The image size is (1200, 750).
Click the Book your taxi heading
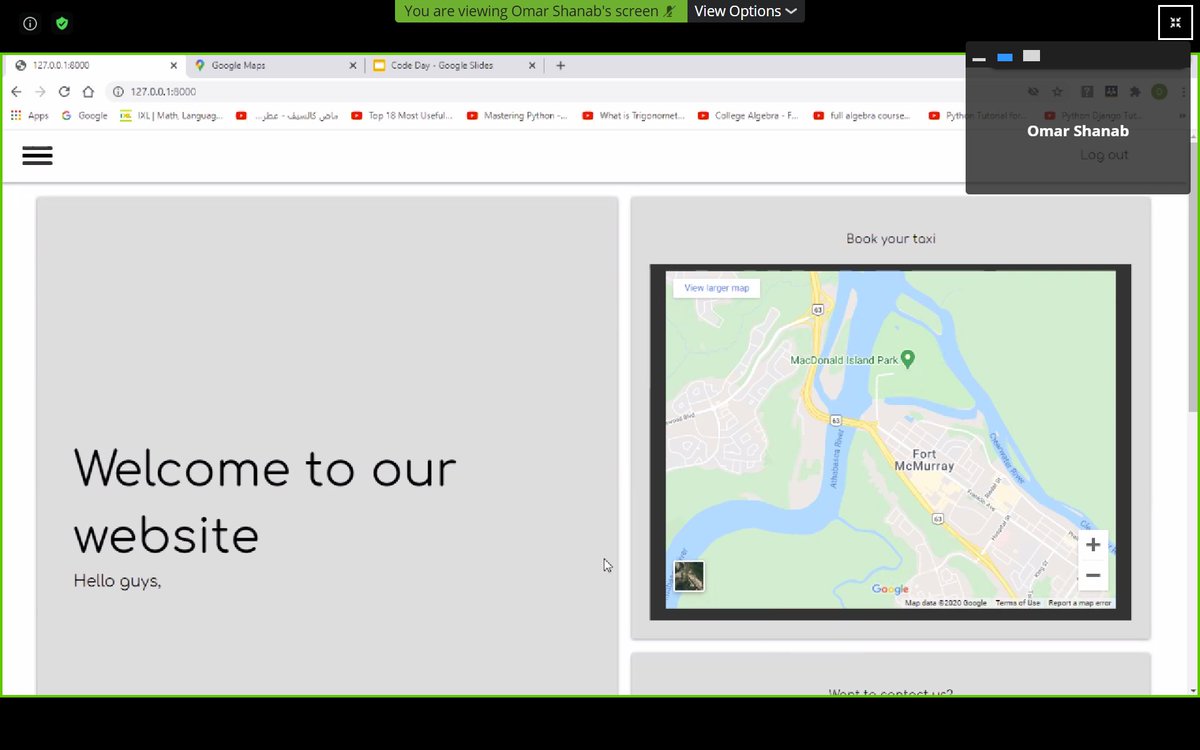pos(891,239)
